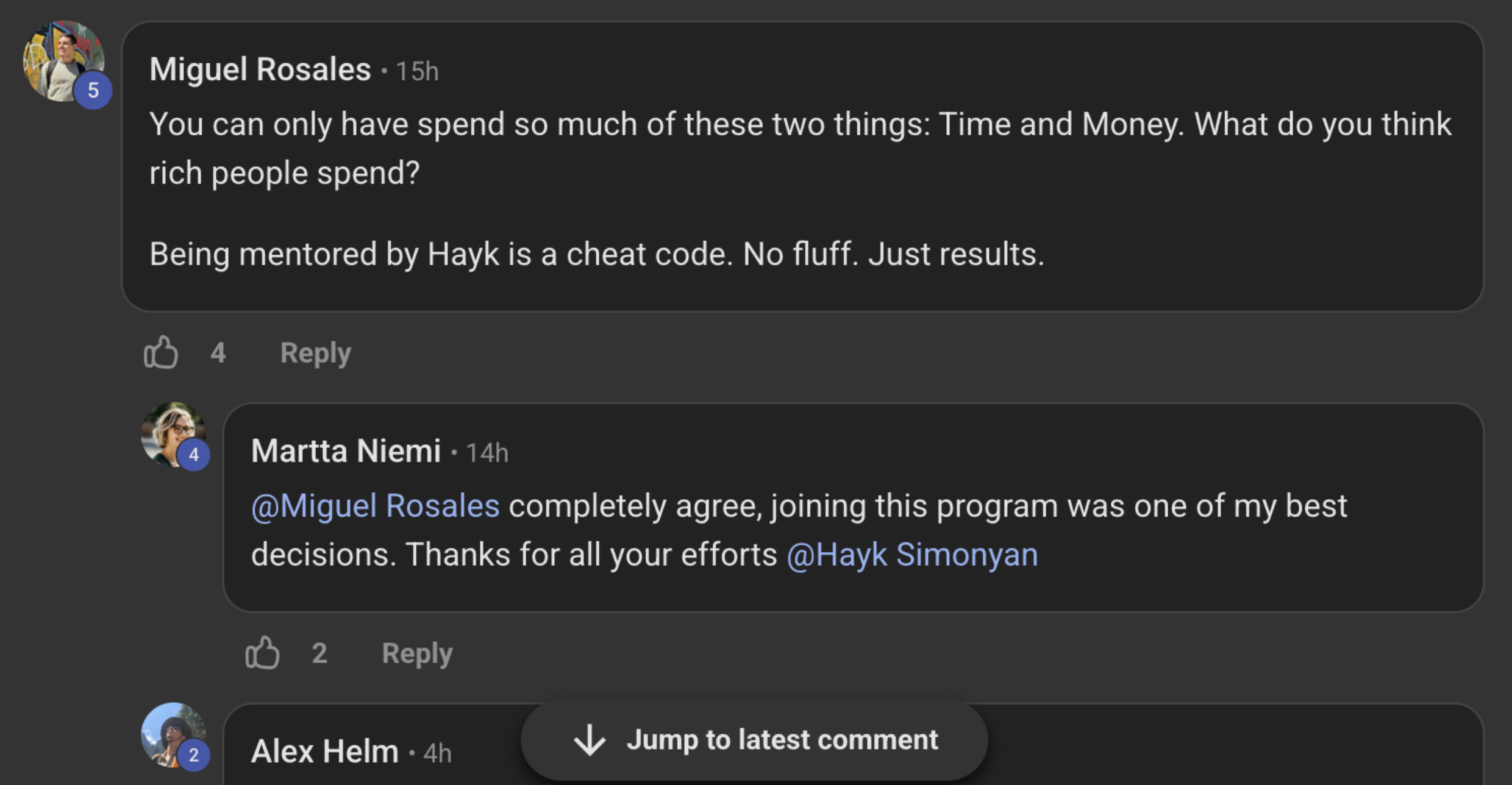Image resolution: width=1512 pixels, height=785 pixels.
Task: Open the @Miguel Rosales mention link
Action: [x=376, y=506]
